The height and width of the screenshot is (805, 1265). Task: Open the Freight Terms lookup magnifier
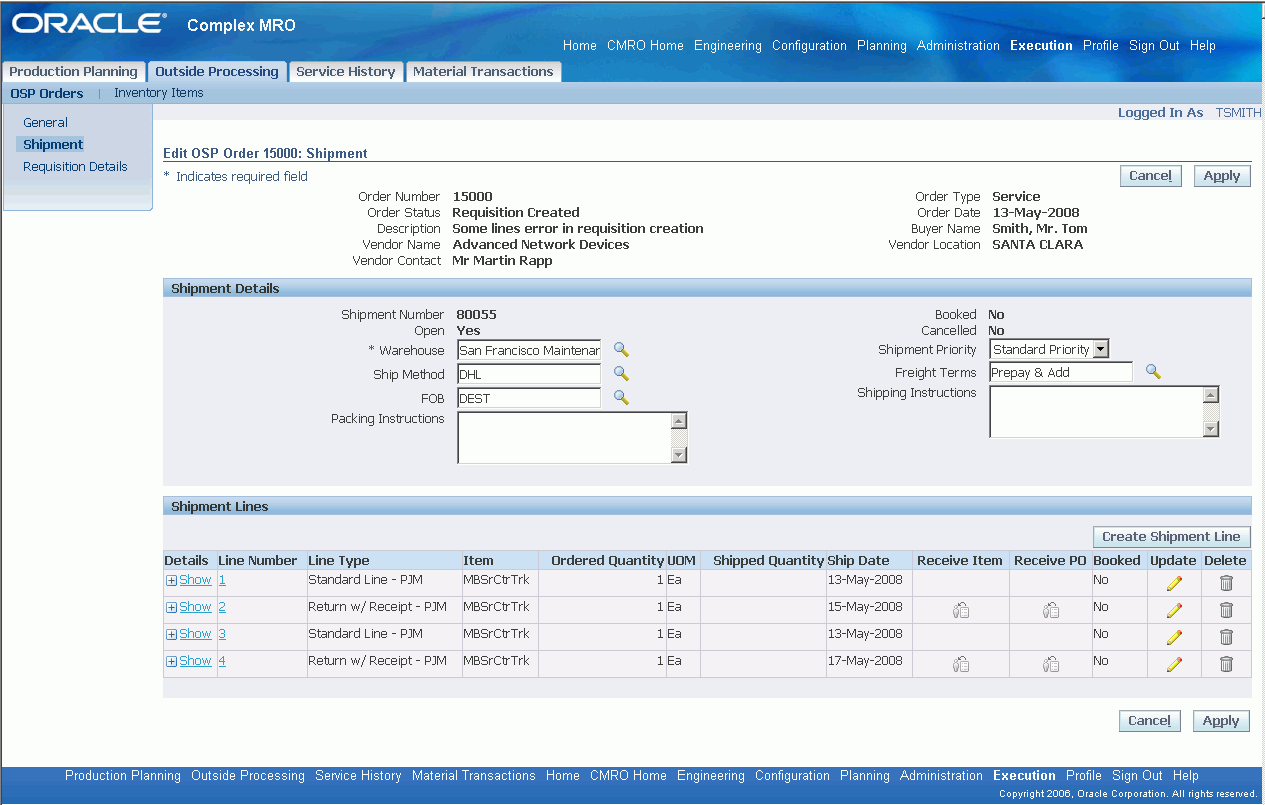(x=1153, y=371)
